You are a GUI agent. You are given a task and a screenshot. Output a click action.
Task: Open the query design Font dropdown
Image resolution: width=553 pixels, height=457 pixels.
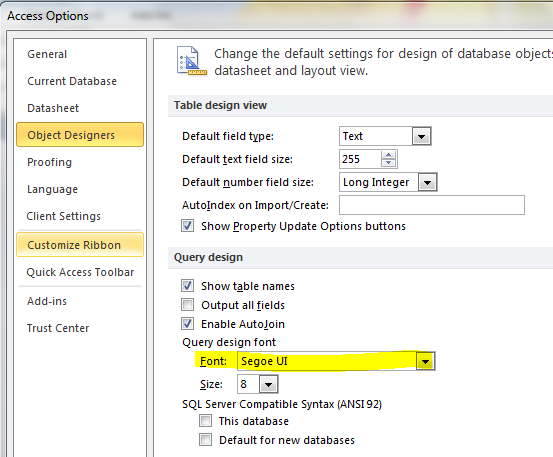click(425, 361)
